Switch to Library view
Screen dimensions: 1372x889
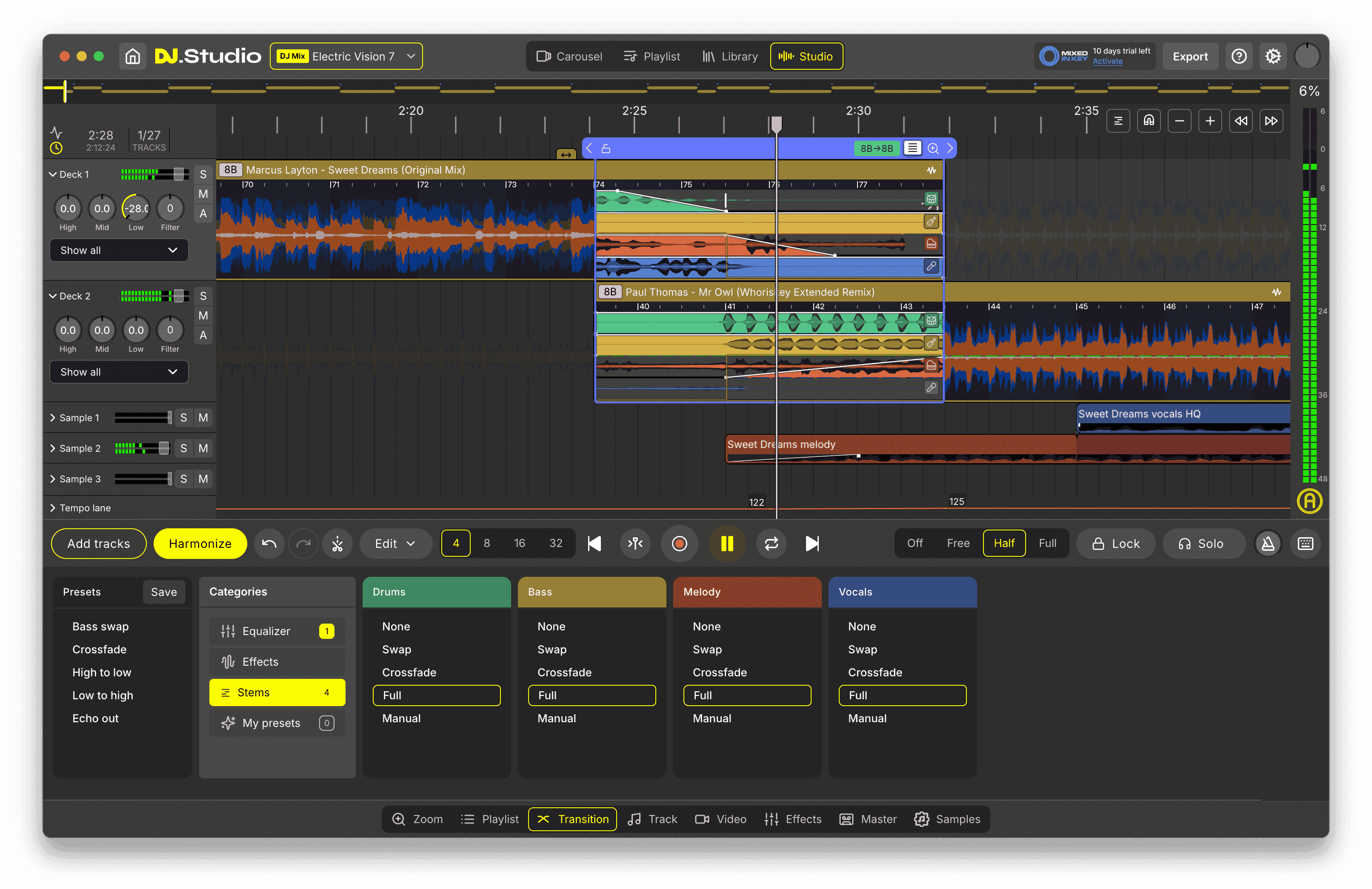point(730,57)
